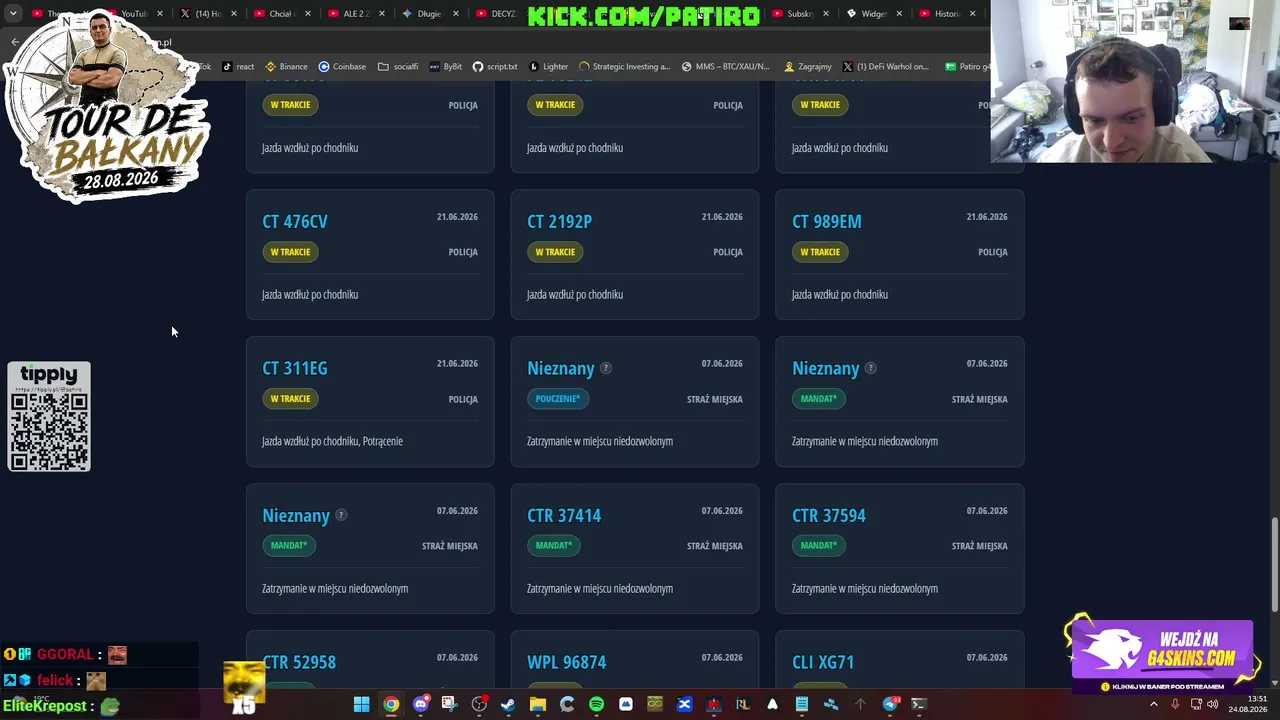Click help icon on first-row Nieznany MANDAT card
The image size is (1280, 720).
click(x=870, y=368)
